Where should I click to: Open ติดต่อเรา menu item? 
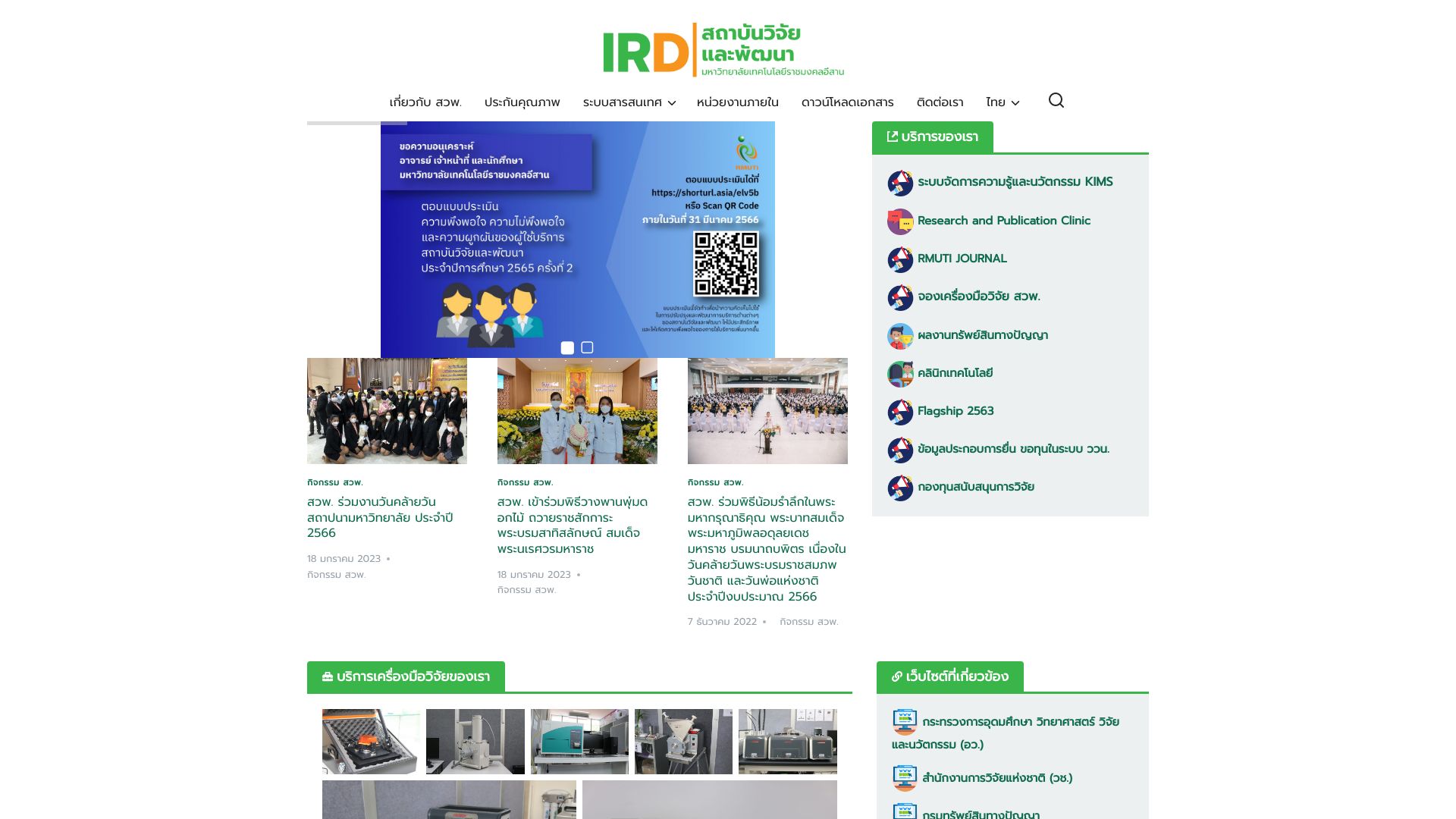(x=940, y=102)
